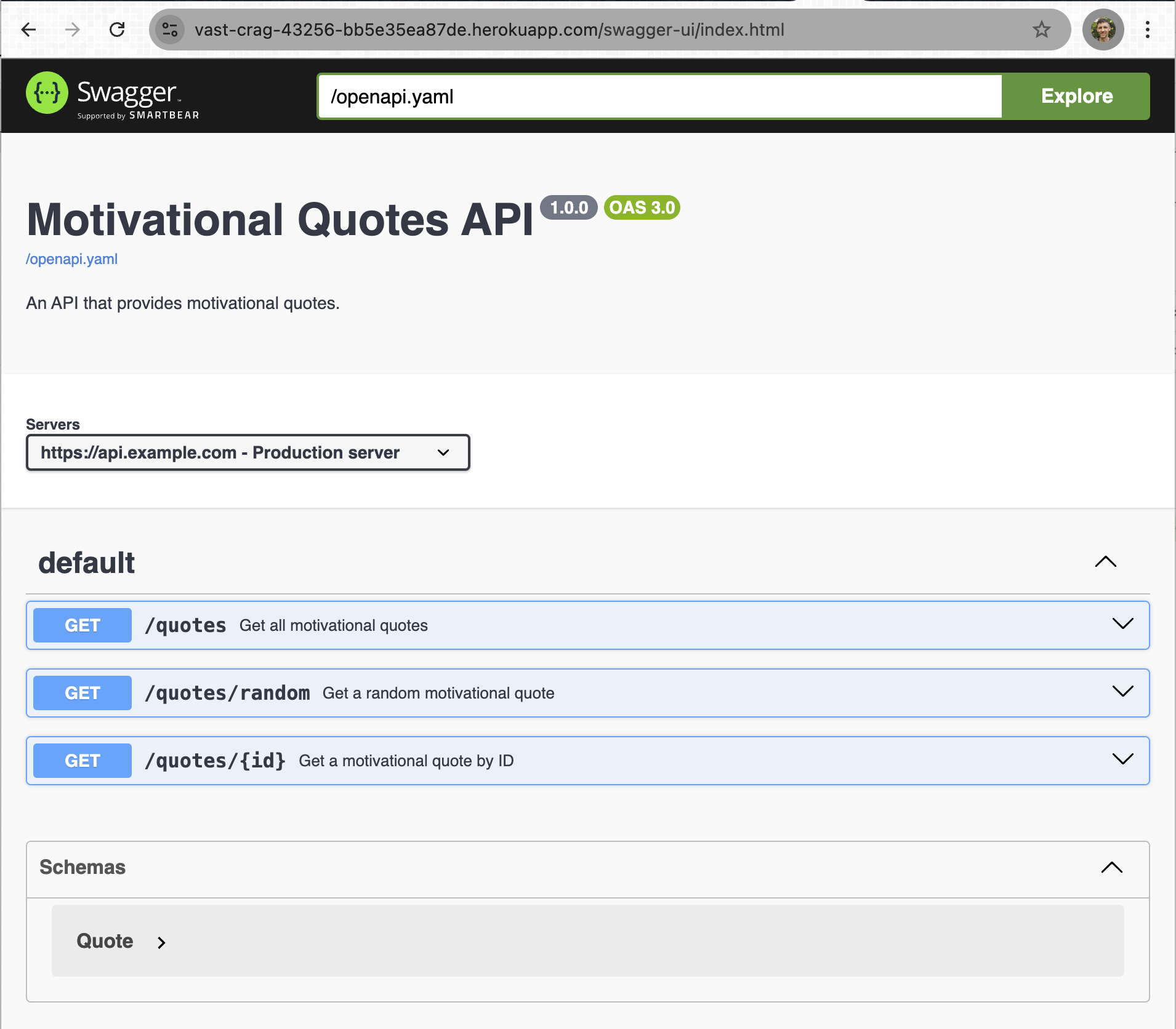Viewport: 1176px width, 1029px height.
Task: Click the browser address bar URL
Action: 489,30
